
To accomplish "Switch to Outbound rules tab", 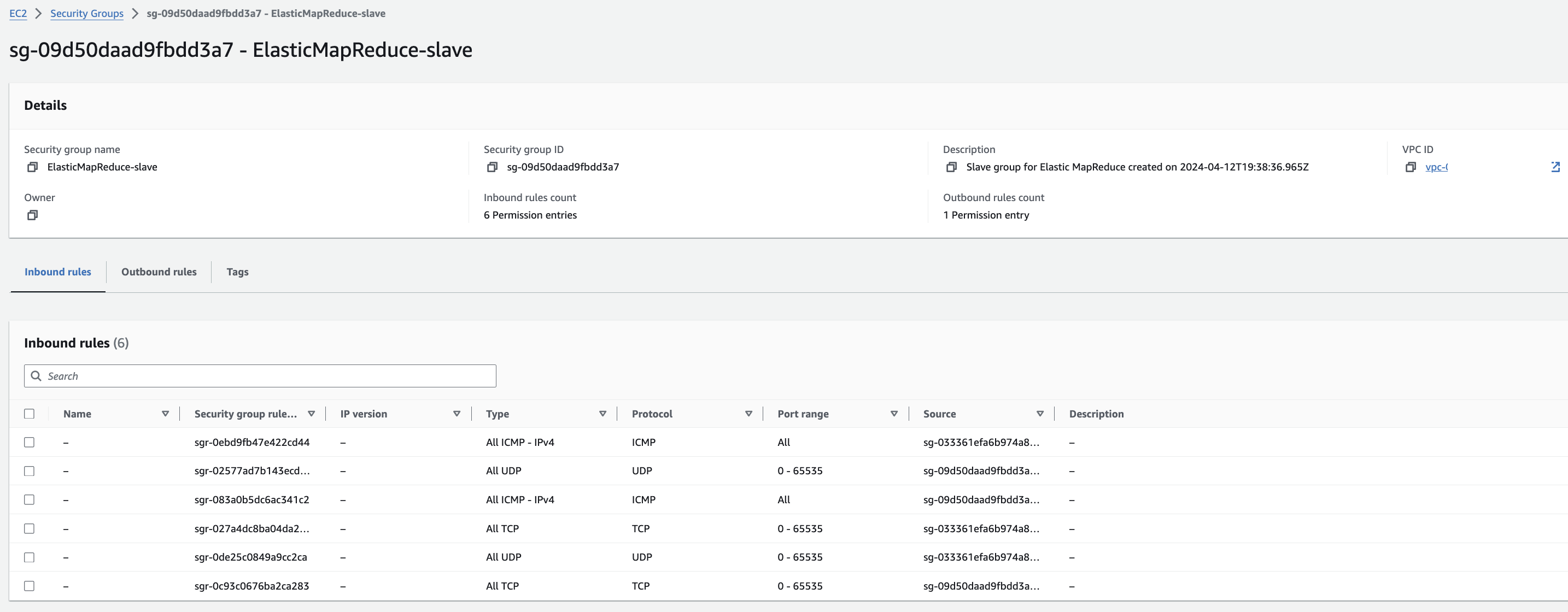I will pyautogui.click(x=159, y=272).
